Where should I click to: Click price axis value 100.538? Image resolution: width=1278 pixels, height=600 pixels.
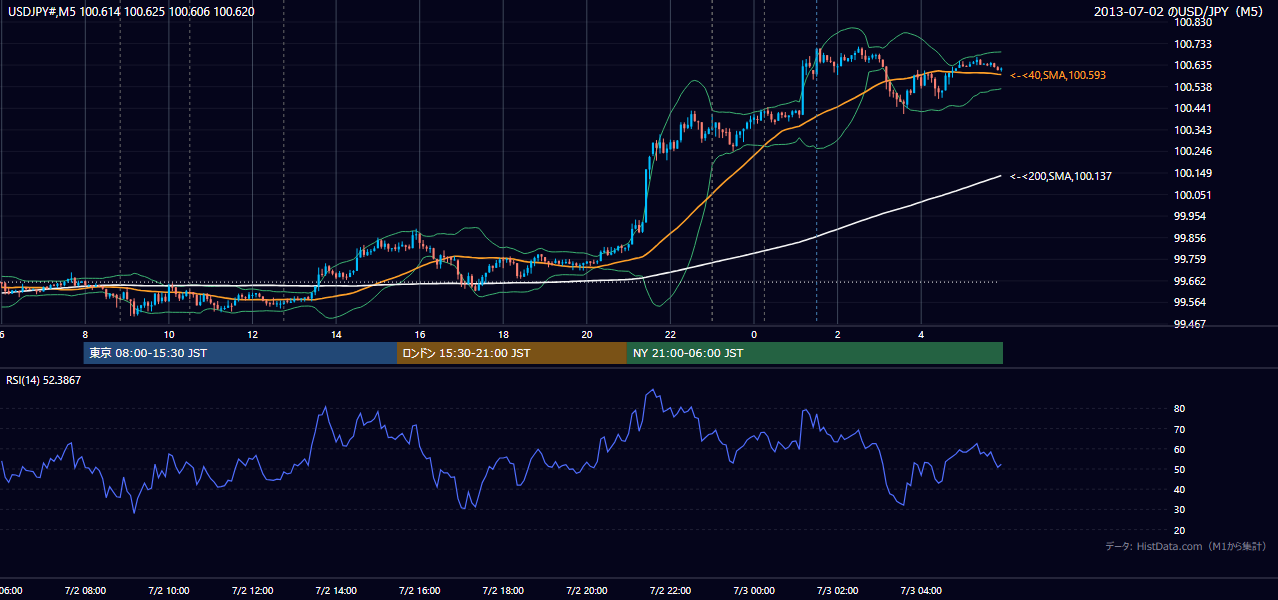1193,87
